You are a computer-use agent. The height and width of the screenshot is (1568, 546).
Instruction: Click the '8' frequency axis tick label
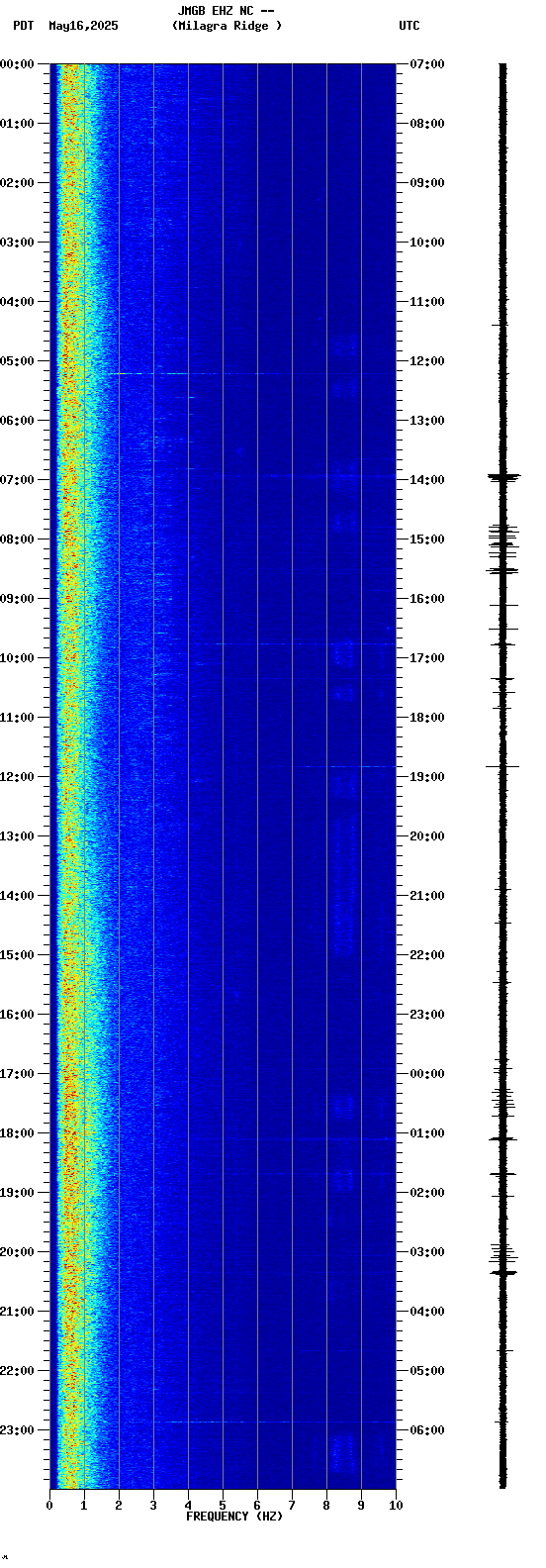tap(326, 1506)
